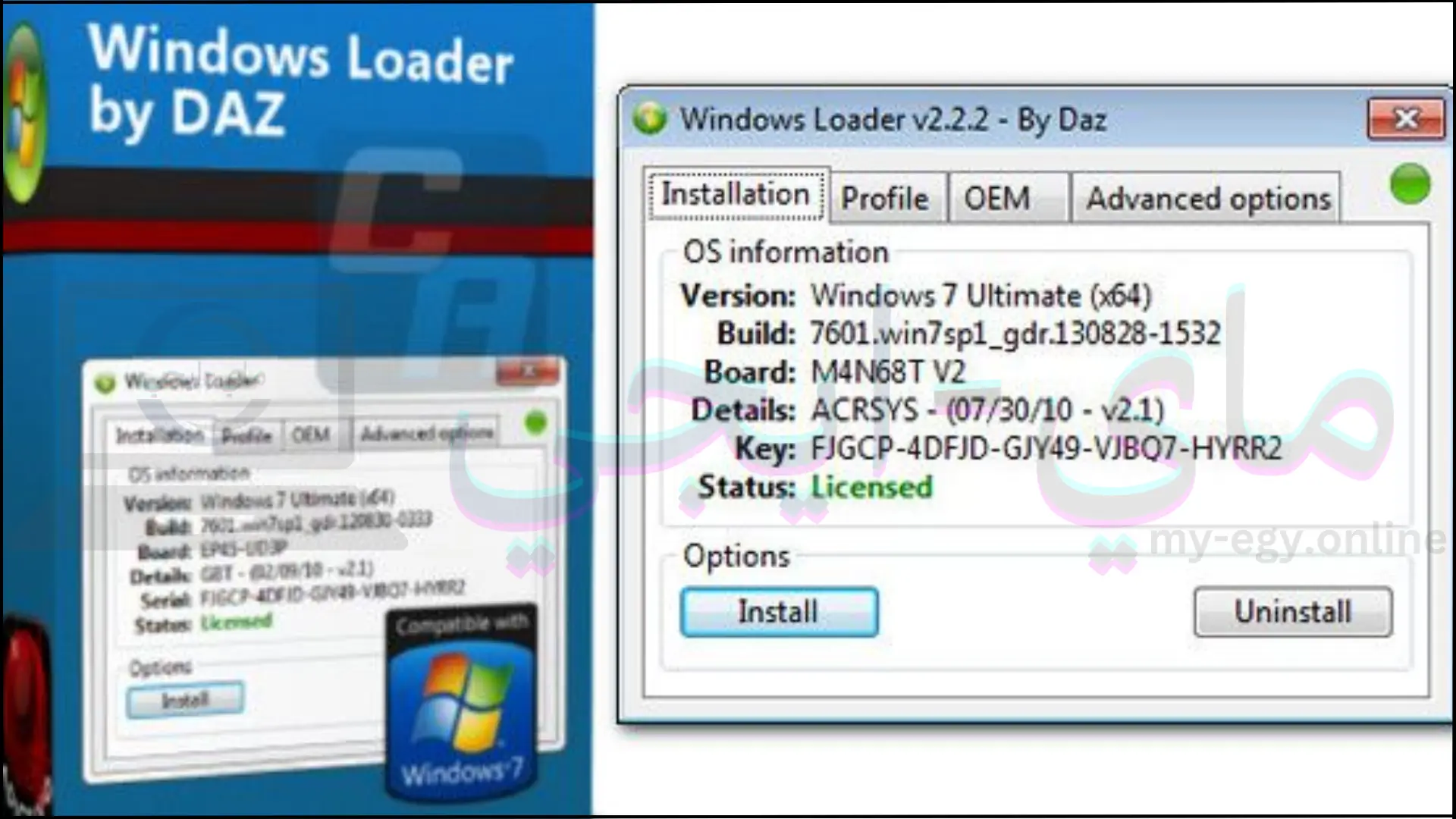
Task: Close the Windows Loader v2.2.2 window
Action: (x=1407, y=119)
